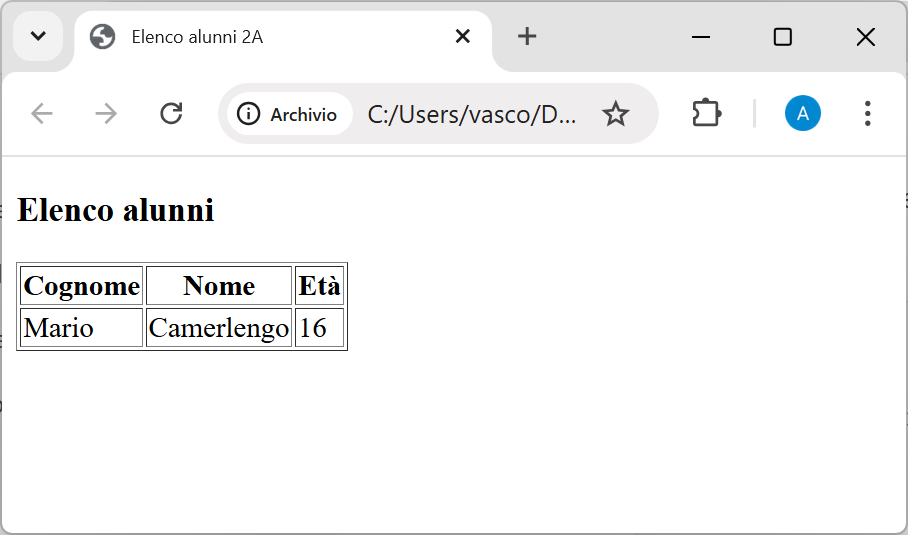Click the Mario table cell
Viewport: 908px width, 535px height.
[x=82, y=328]
